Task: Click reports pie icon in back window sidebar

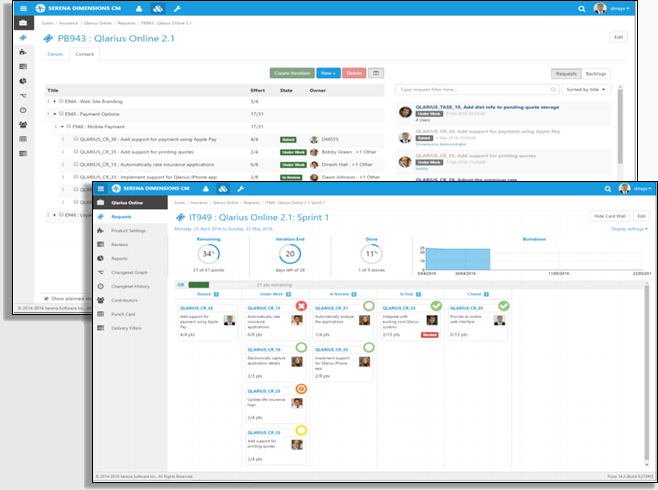Action: click(23, 81)
